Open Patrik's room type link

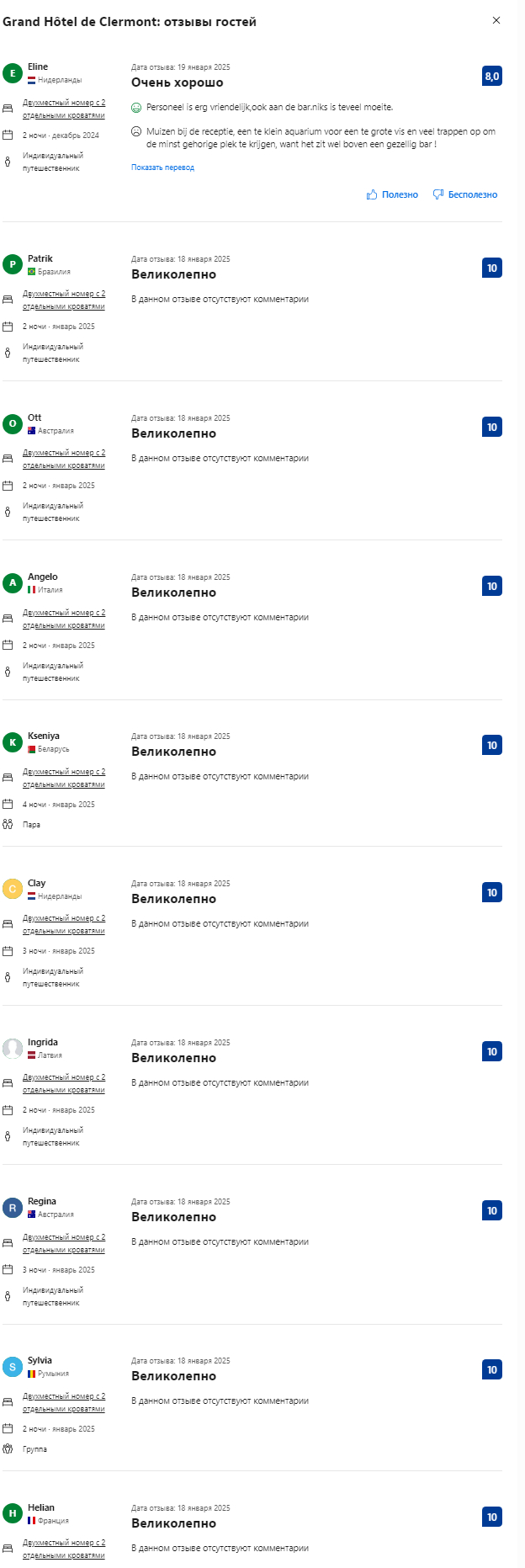(x=64, y=300)
